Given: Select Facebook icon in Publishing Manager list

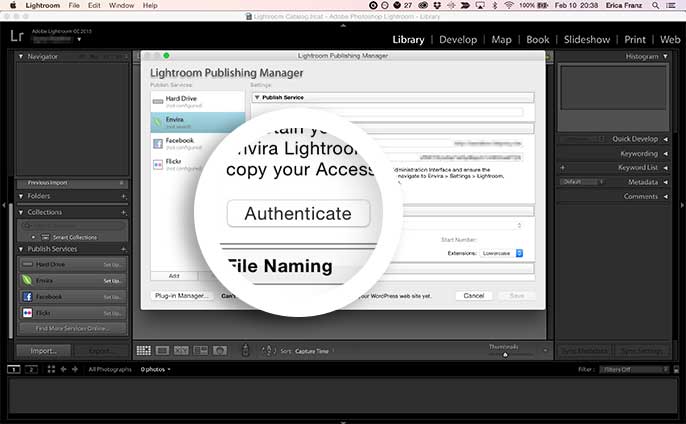Looking at the screenshot, I should pyautogui.click(x=158, y=143).
